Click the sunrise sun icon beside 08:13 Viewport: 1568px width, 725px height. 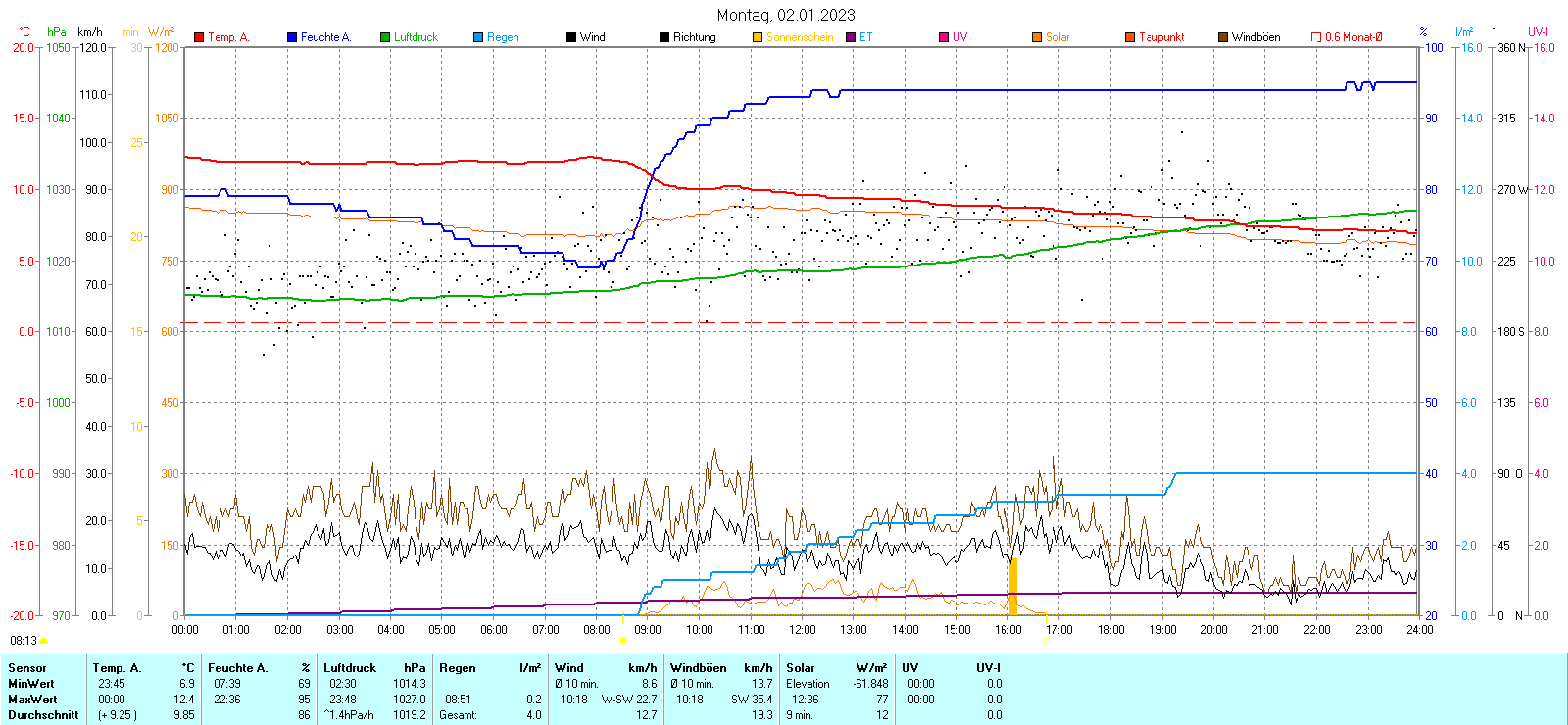[43, 641]
